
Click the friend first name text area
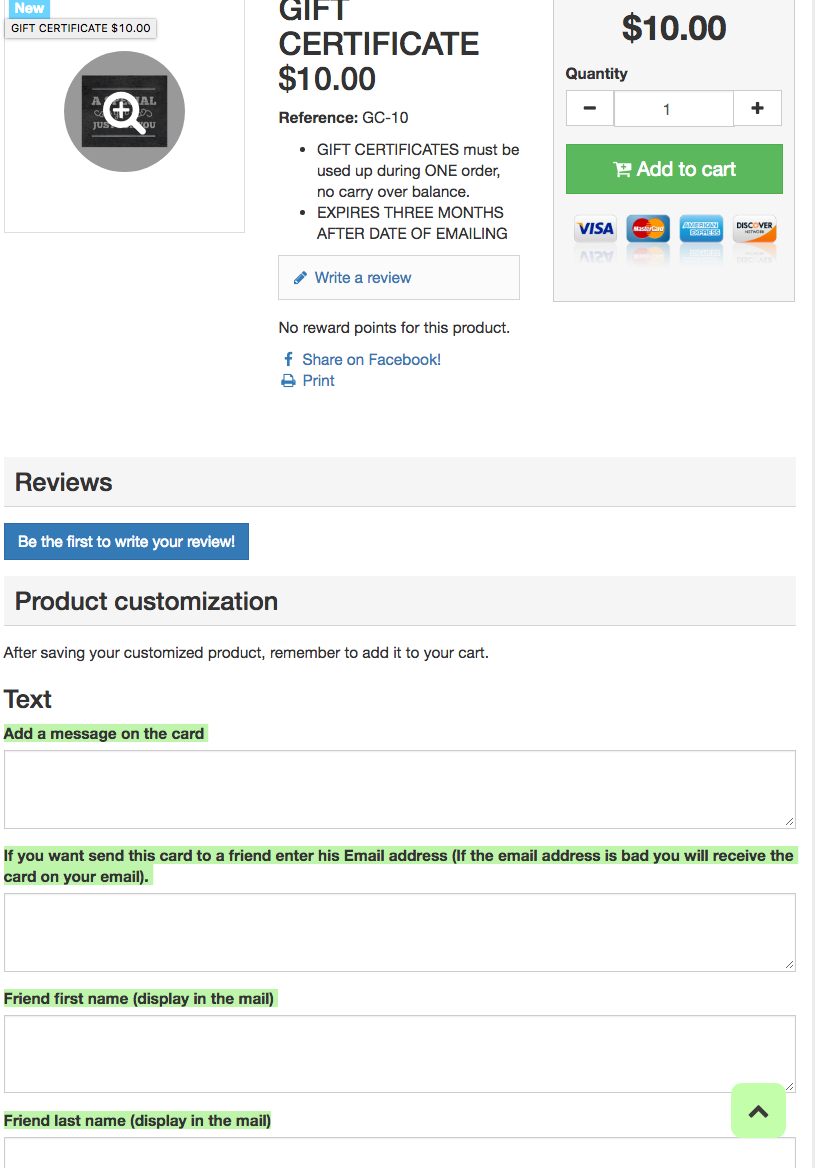click(x=399, y=1054)
